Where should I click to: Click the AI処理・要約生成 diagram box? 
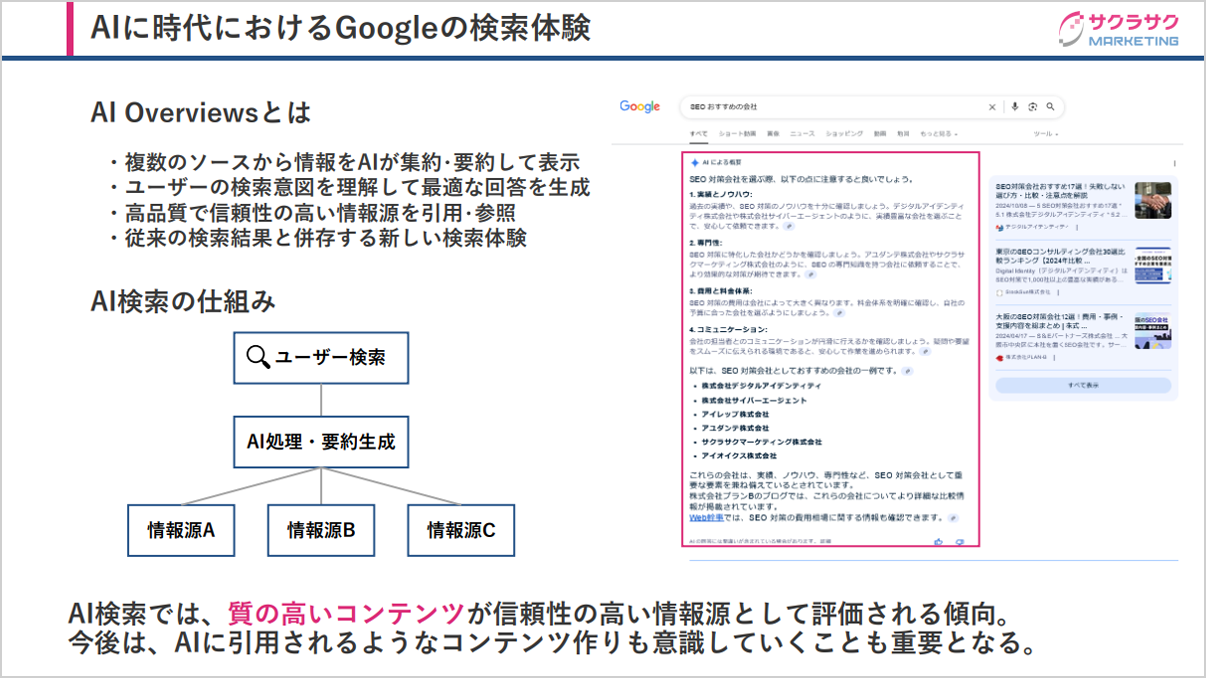point(321,443)
